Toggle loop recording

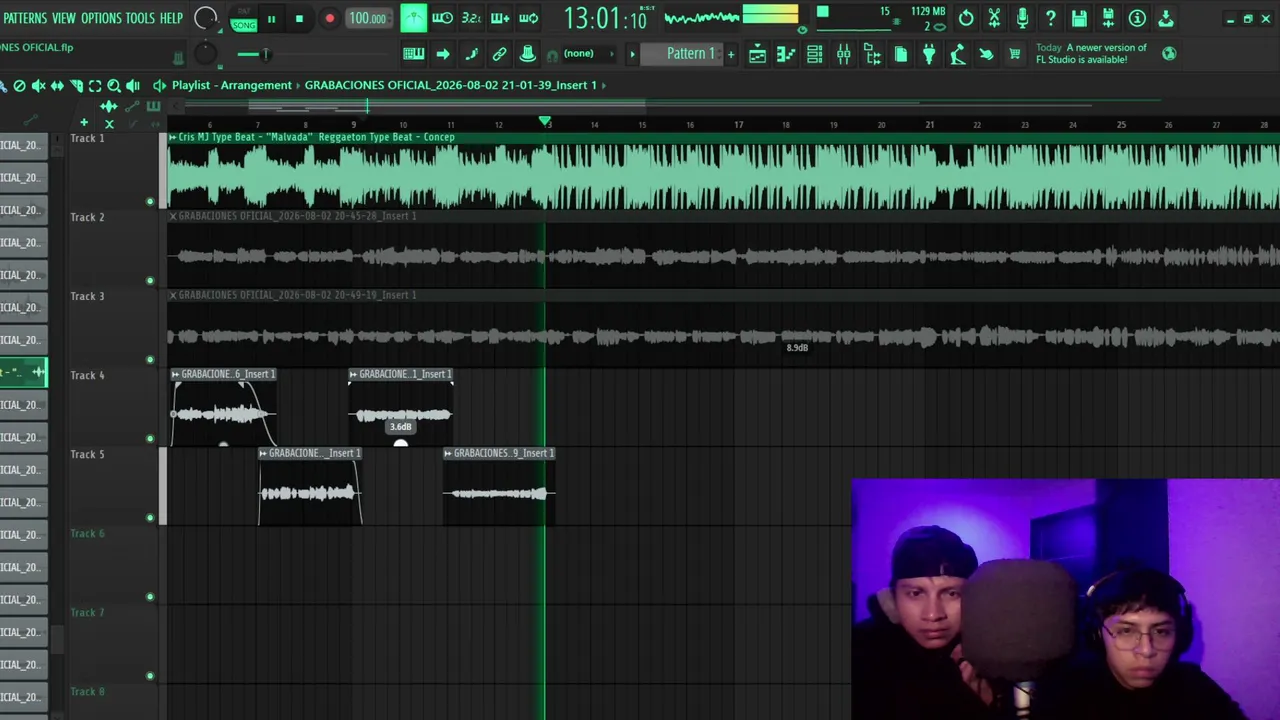pyautogui.click(x=529, y=18)
